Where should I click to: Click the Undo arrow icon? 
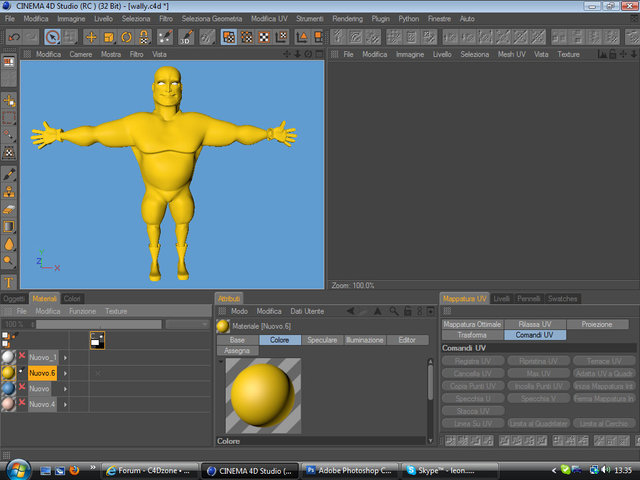point(14,37)
